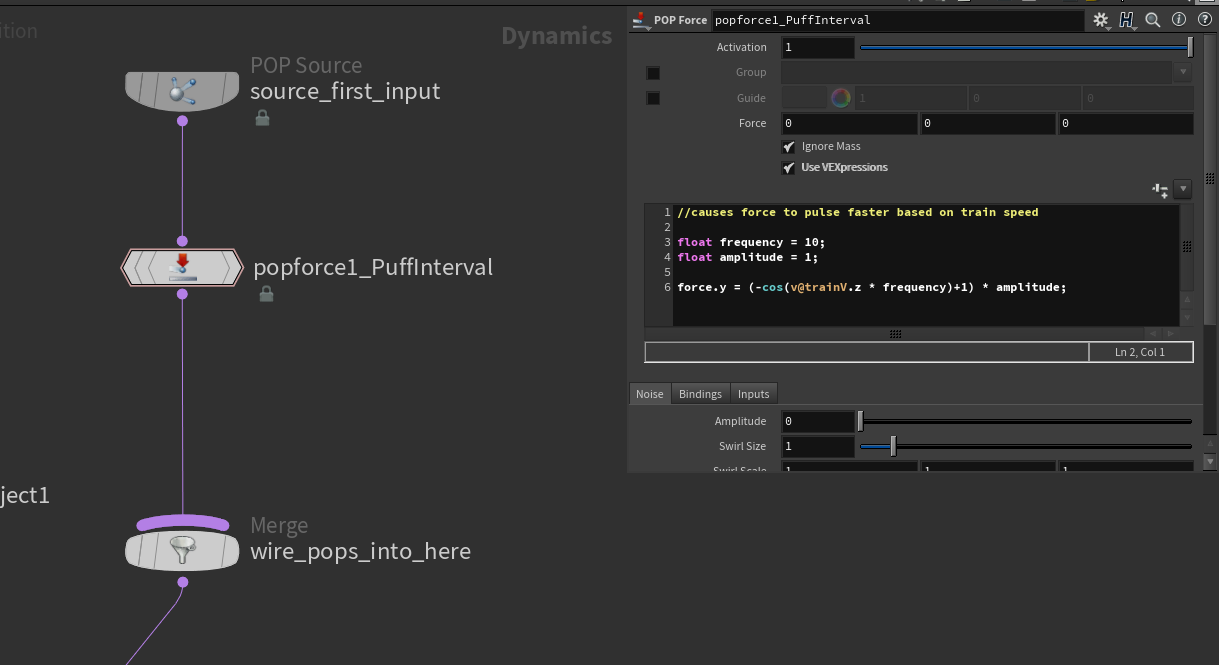Click the second Force value field
This screenshot has height=665, width=1219.
coord(988,124)
